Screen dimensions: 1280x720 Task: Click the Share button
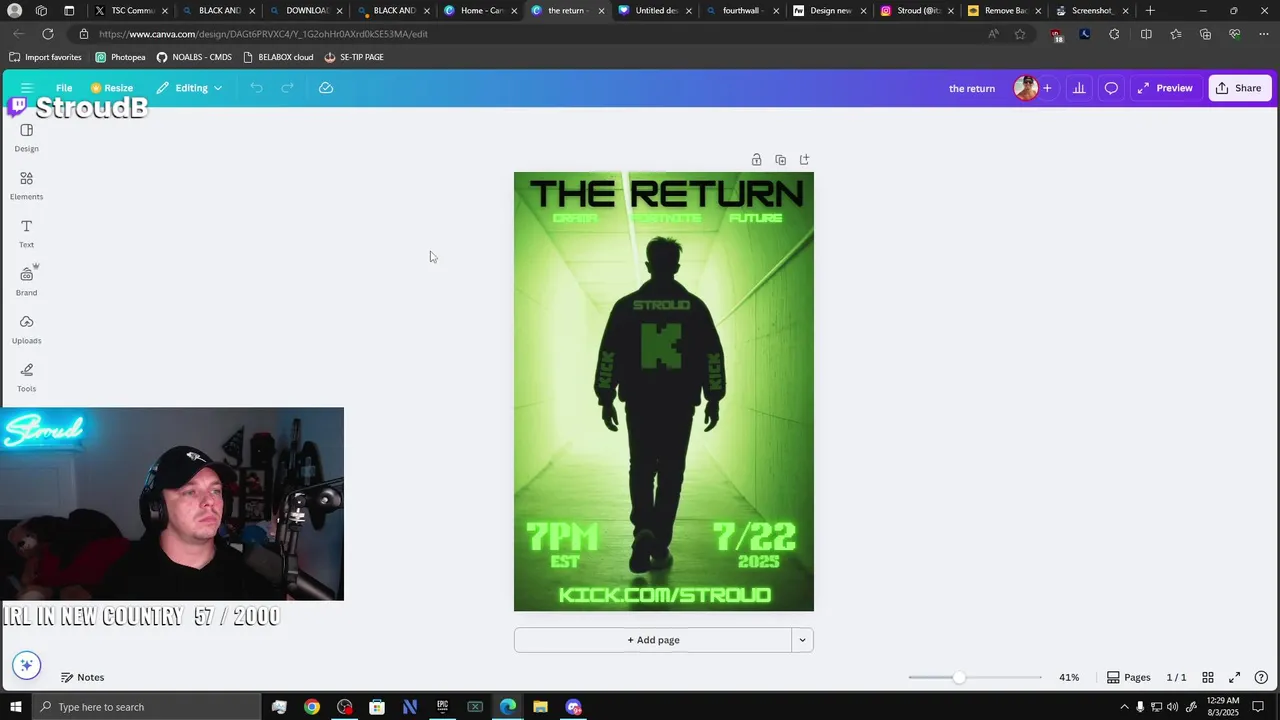[1238, 88]
